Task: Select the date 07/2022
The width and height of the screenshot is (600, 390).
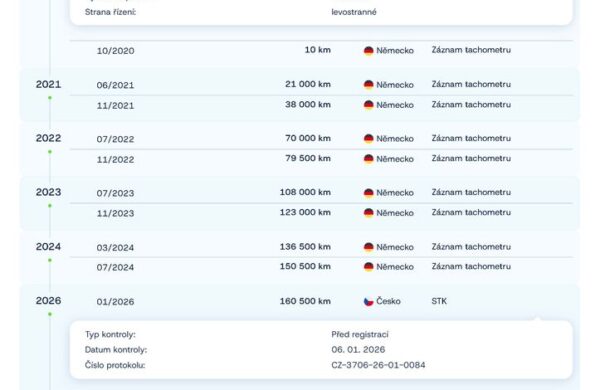Action: pyautogui.click(x=116, y=139)
